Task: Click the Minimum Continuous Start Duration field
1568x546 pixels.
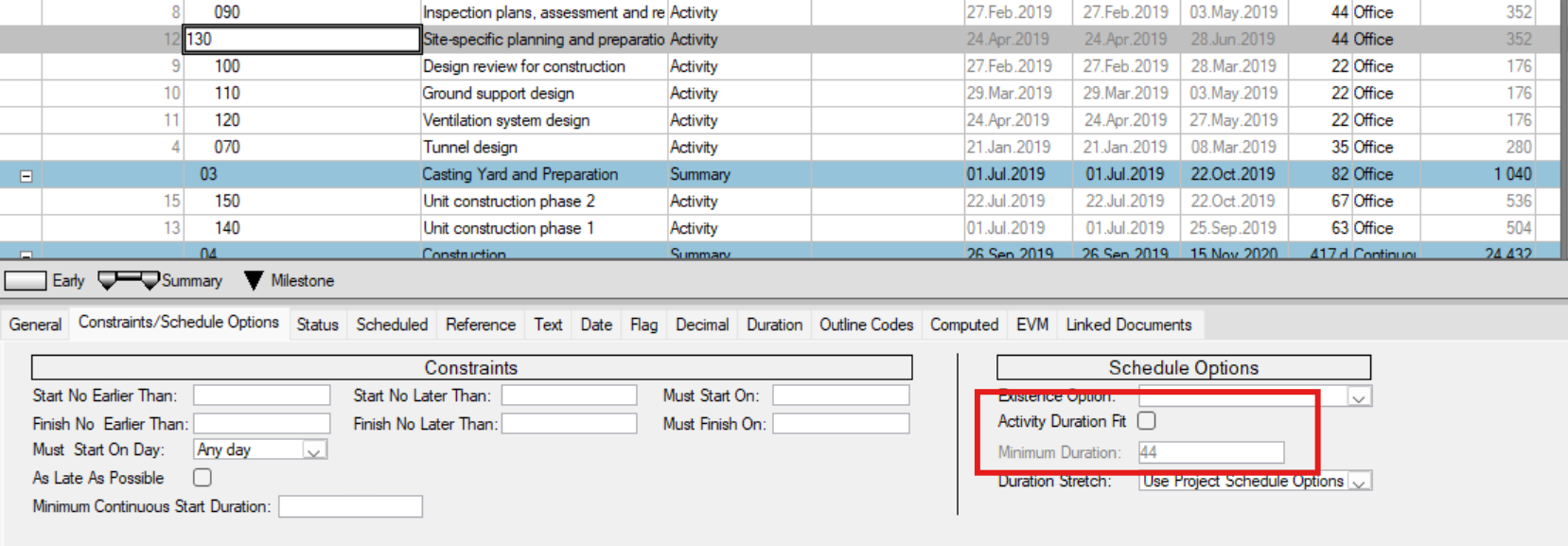Action: click(x=350, y=507)
